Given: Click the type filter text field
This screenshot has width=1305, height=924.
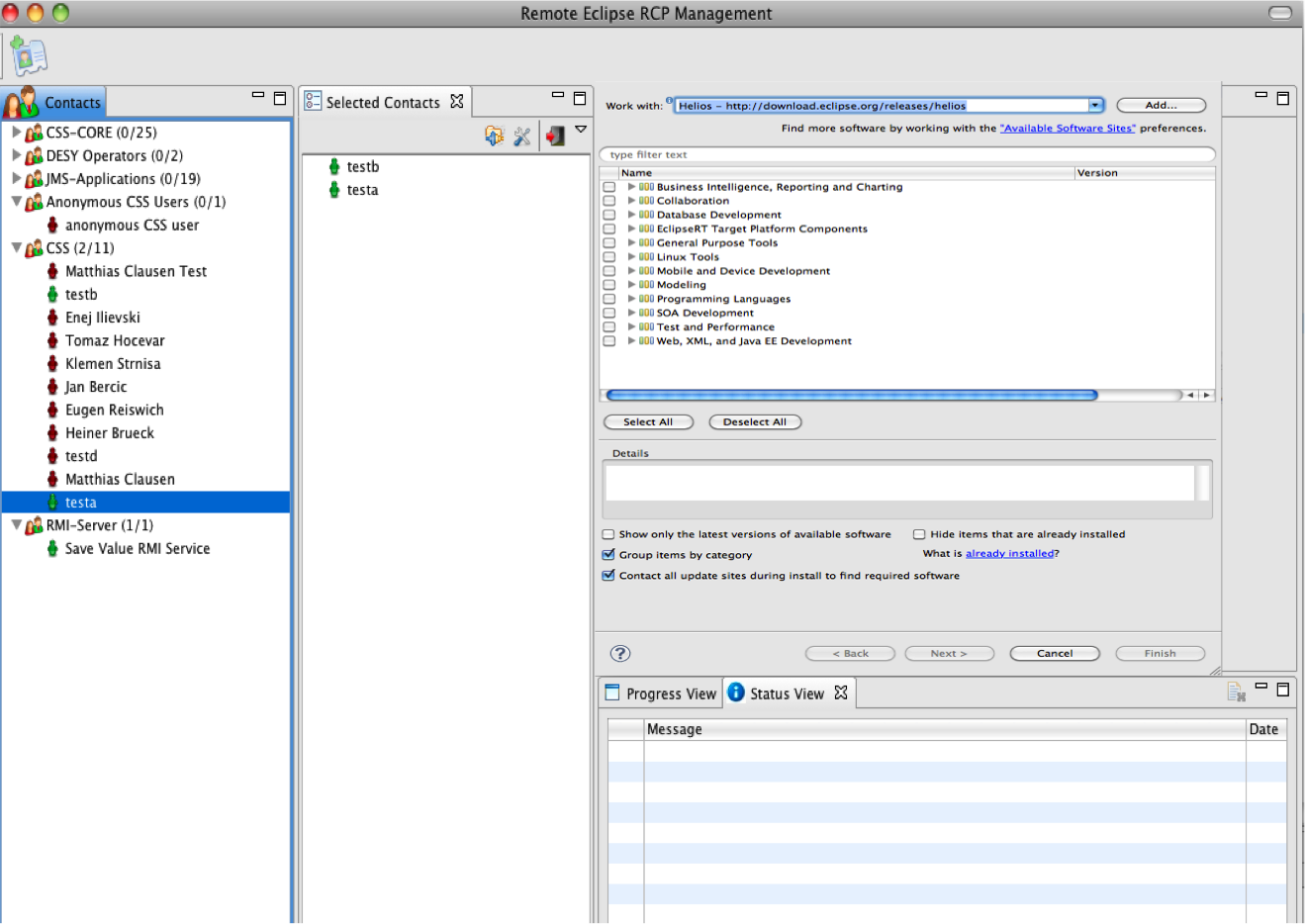Looking at the screenshot, I should [x=906, y=154].
